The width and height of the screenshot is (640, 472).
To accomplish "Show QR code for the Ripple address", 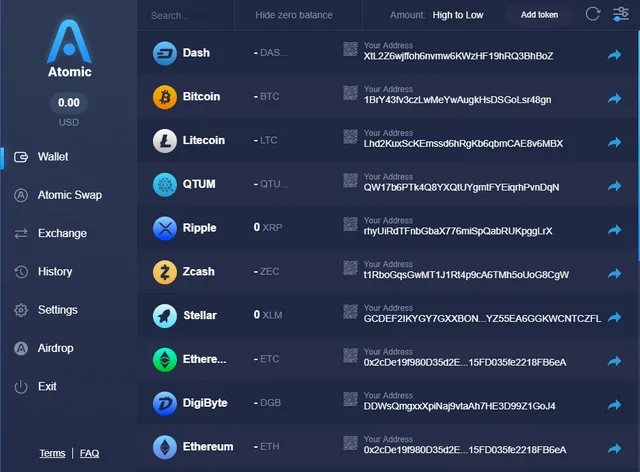I will 350,224.
